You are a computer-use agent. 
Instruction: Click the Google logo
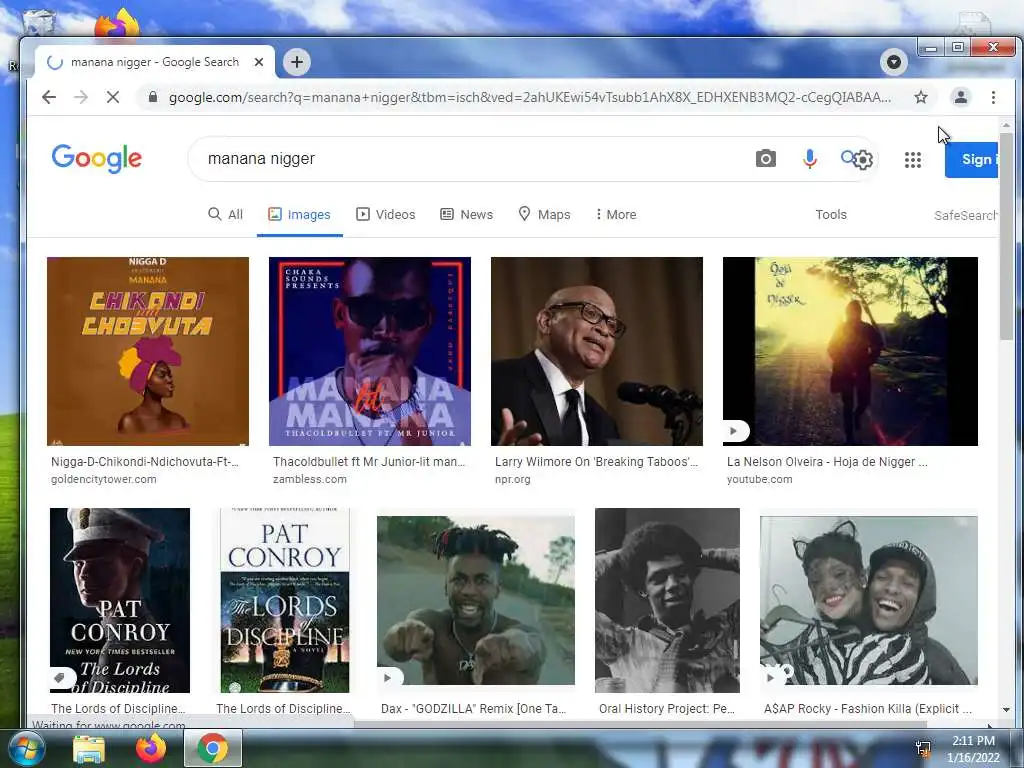pos(97,159)
